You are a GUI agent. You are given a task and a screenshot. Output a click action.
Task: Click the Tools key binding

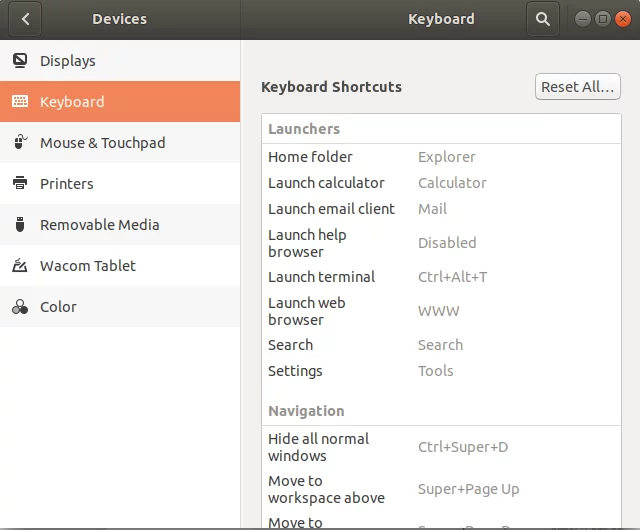[436, 371]
